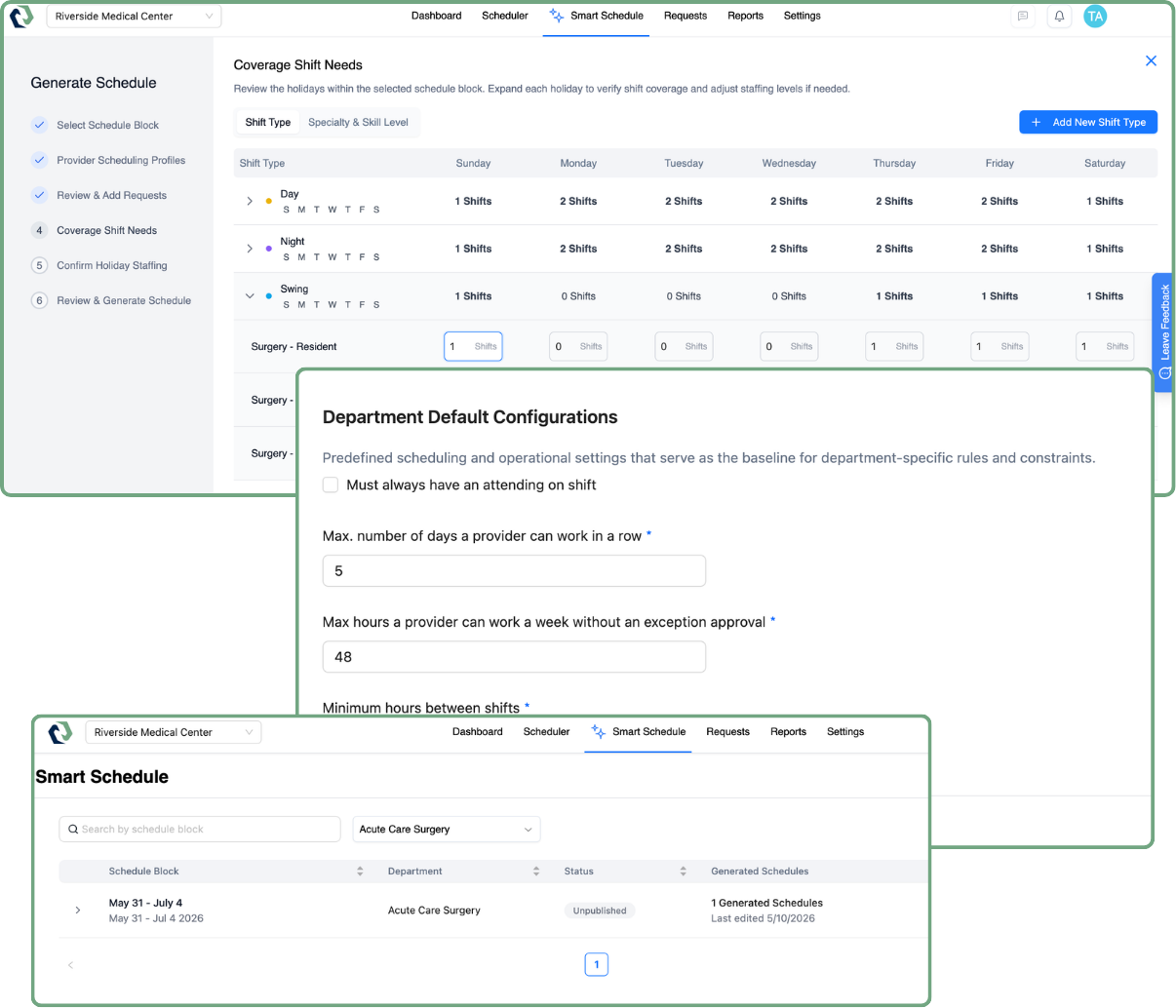Open the Leave Feedback side tab
Screen dimensions: 1176x1008
[1164, 332]
